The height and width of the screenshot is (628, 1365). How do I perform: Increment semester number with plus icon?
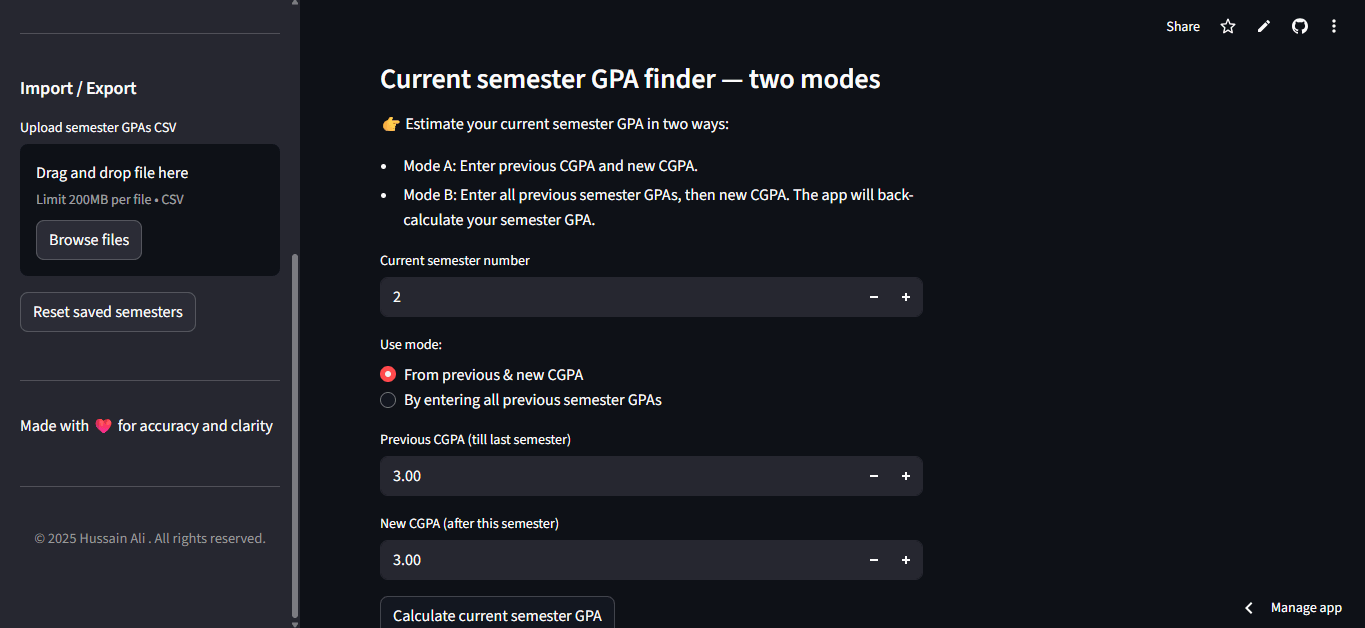(906, 297)
